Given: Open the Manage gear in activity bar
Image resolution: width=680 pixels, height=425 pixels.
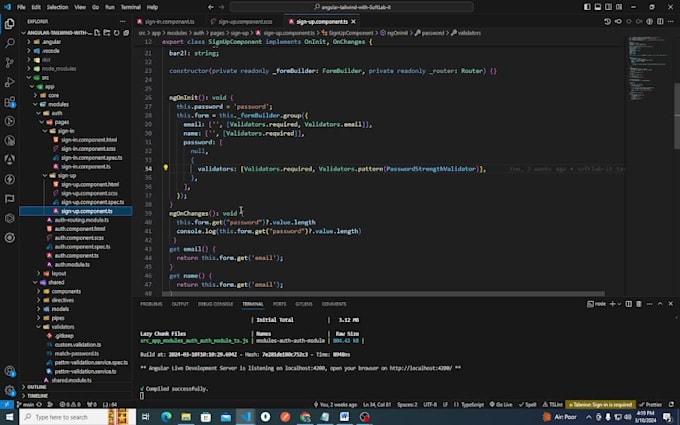Looking at the screenshot, I should pos(10,390).
